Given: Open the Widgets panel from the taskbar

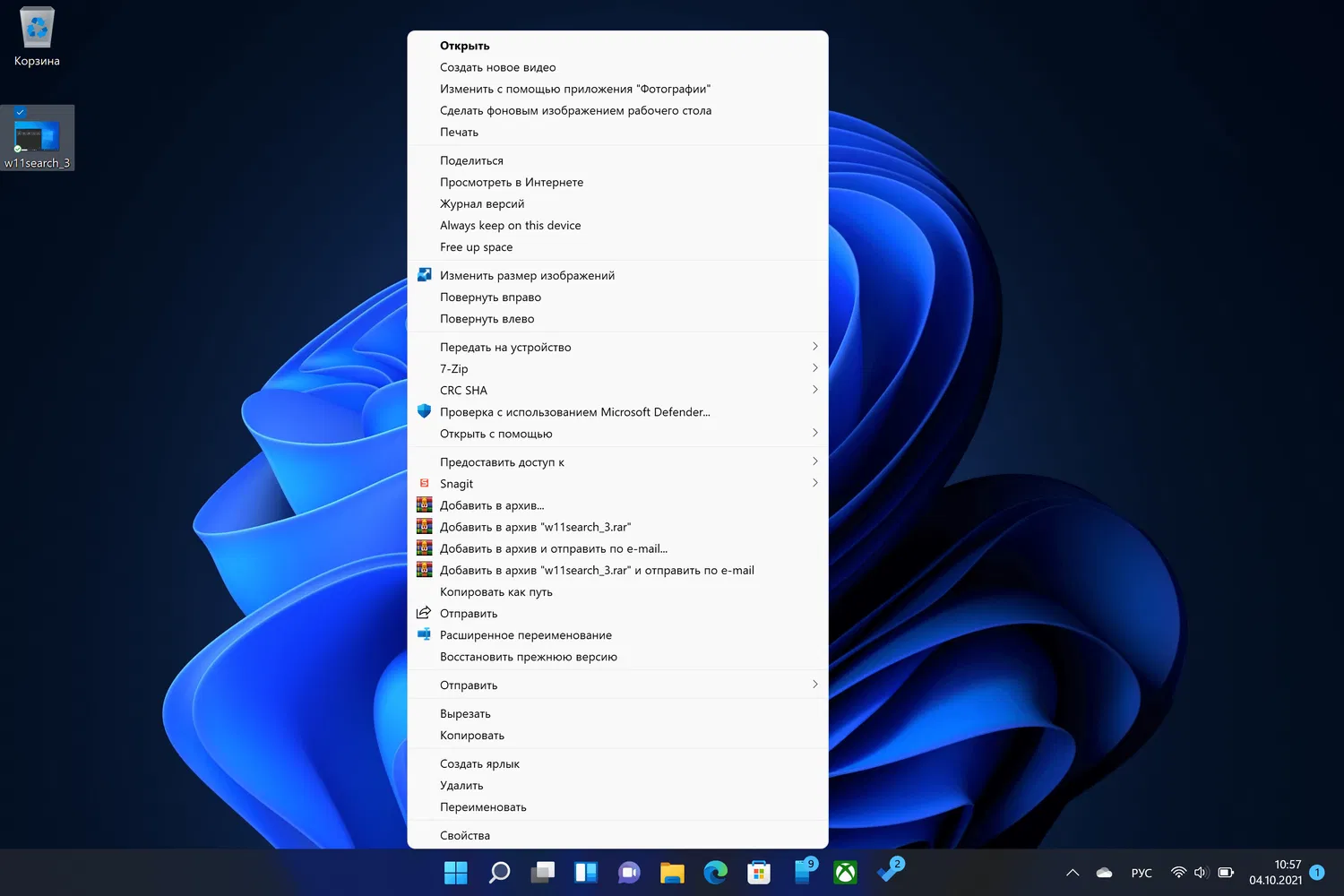Looking at the screenshot, I should pos(586,872).
